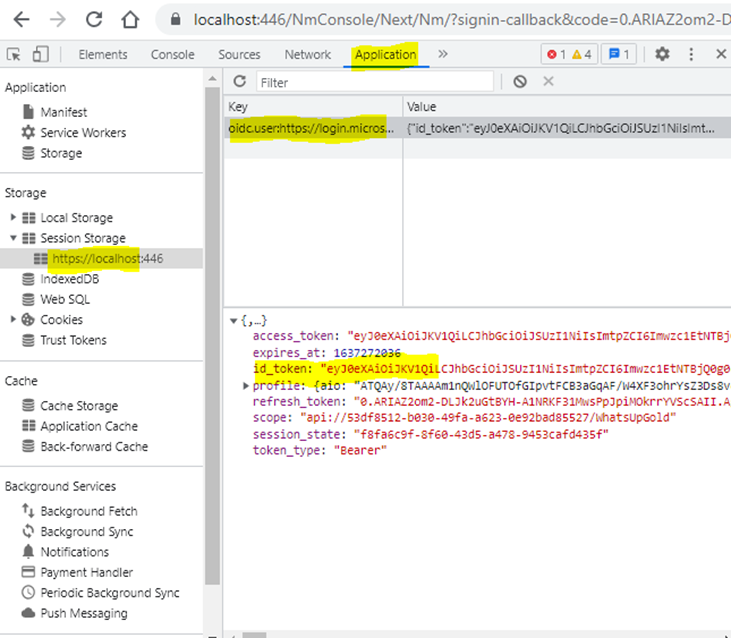The width and height of the screenshot is (731, 638).
Task: Switch to the Sources tab
Action: coord(239,55)
